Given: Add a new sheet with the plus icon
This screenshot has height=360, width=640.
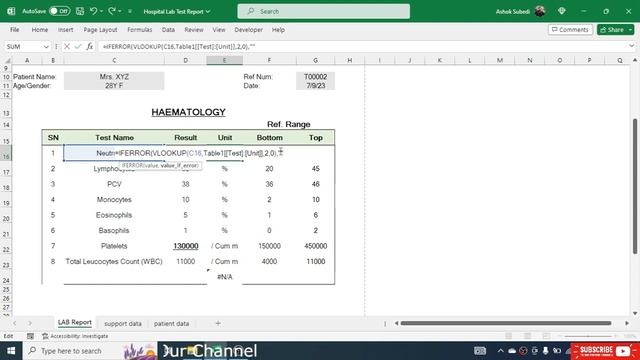Looking at the screenshot, I should point(218,323).
